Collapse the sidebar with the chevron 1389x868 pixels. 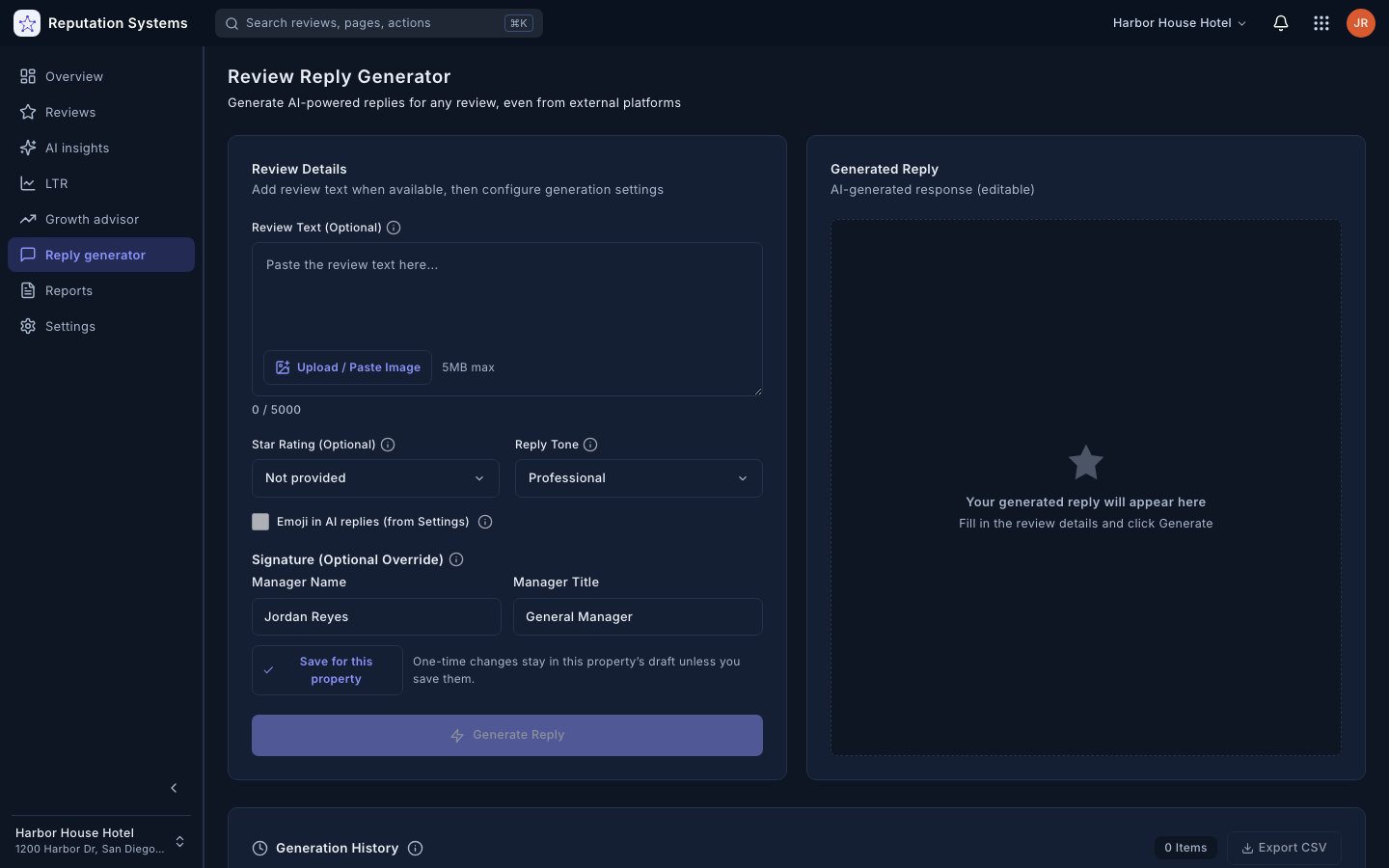(174, 788)
